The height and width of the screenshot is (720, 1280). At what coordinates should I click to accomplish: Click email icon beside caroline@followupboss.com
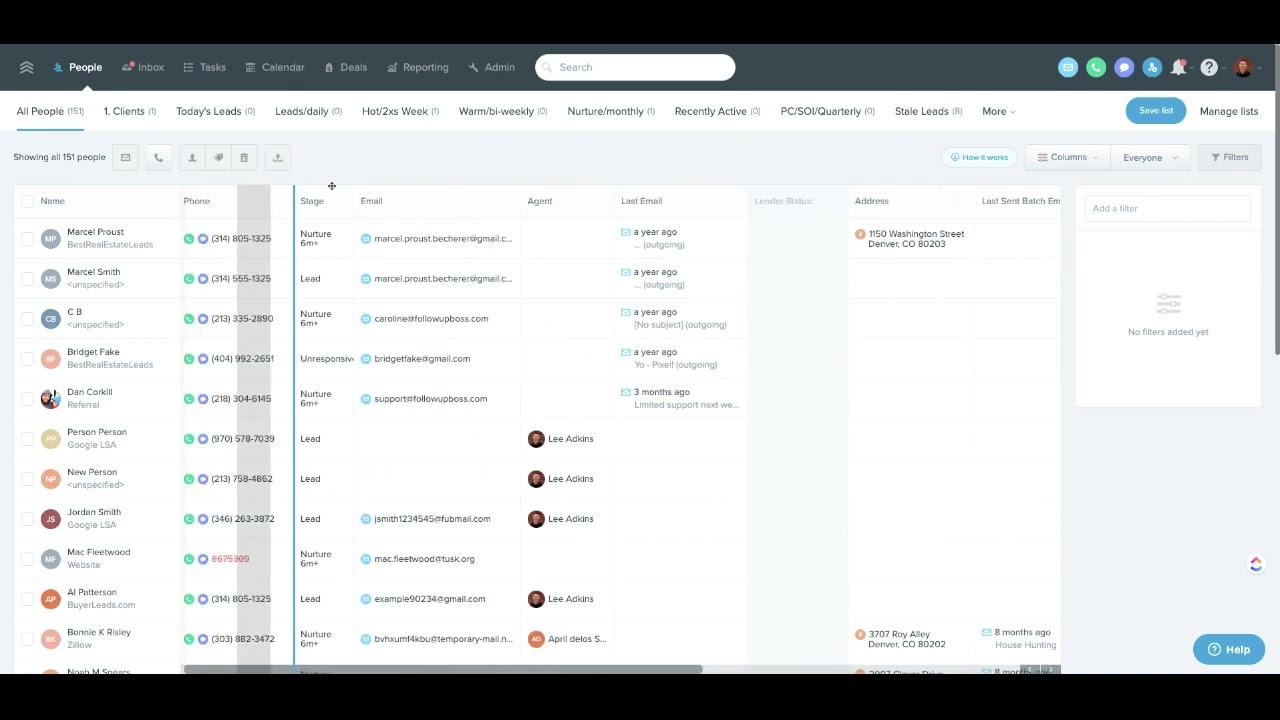[366, 319]
